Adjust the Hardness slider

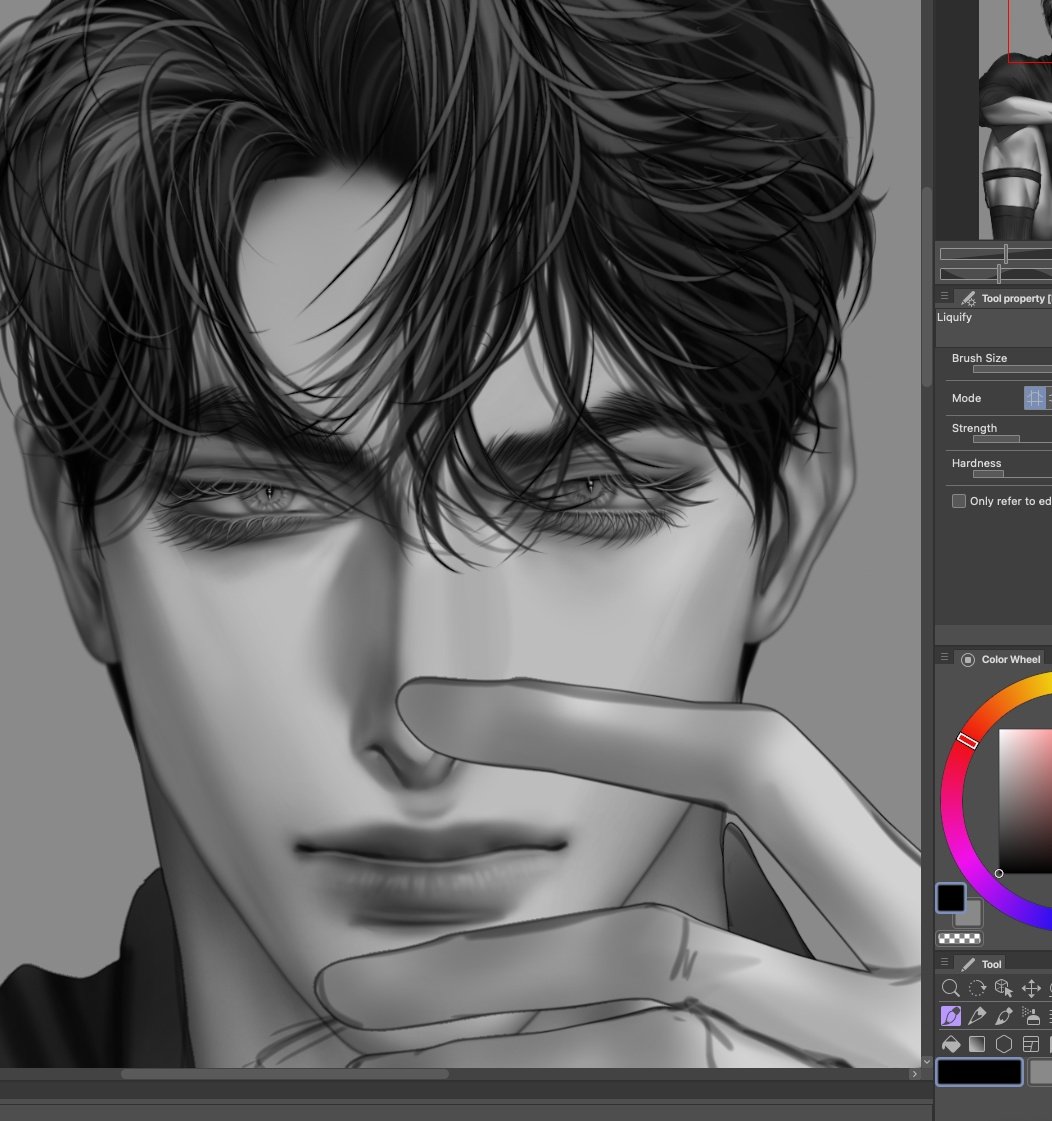(1012, 474)
